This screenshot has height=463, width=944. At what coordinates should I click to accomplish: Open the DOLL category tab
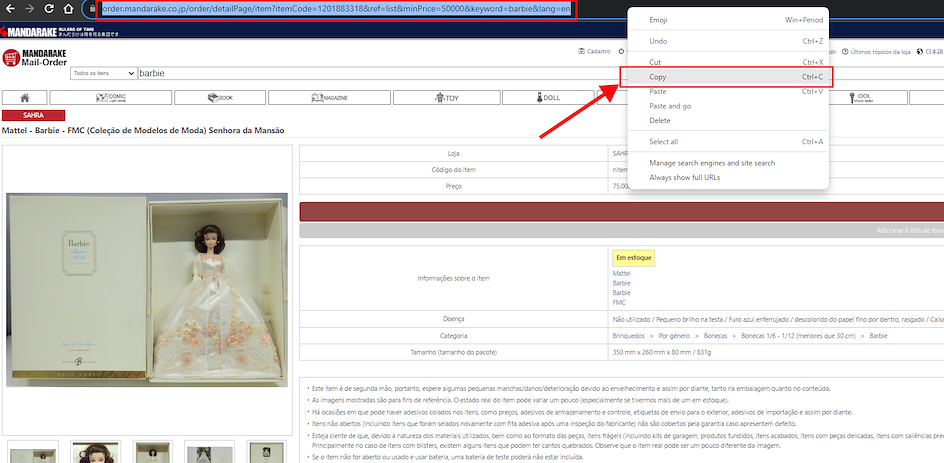(548, 98)
